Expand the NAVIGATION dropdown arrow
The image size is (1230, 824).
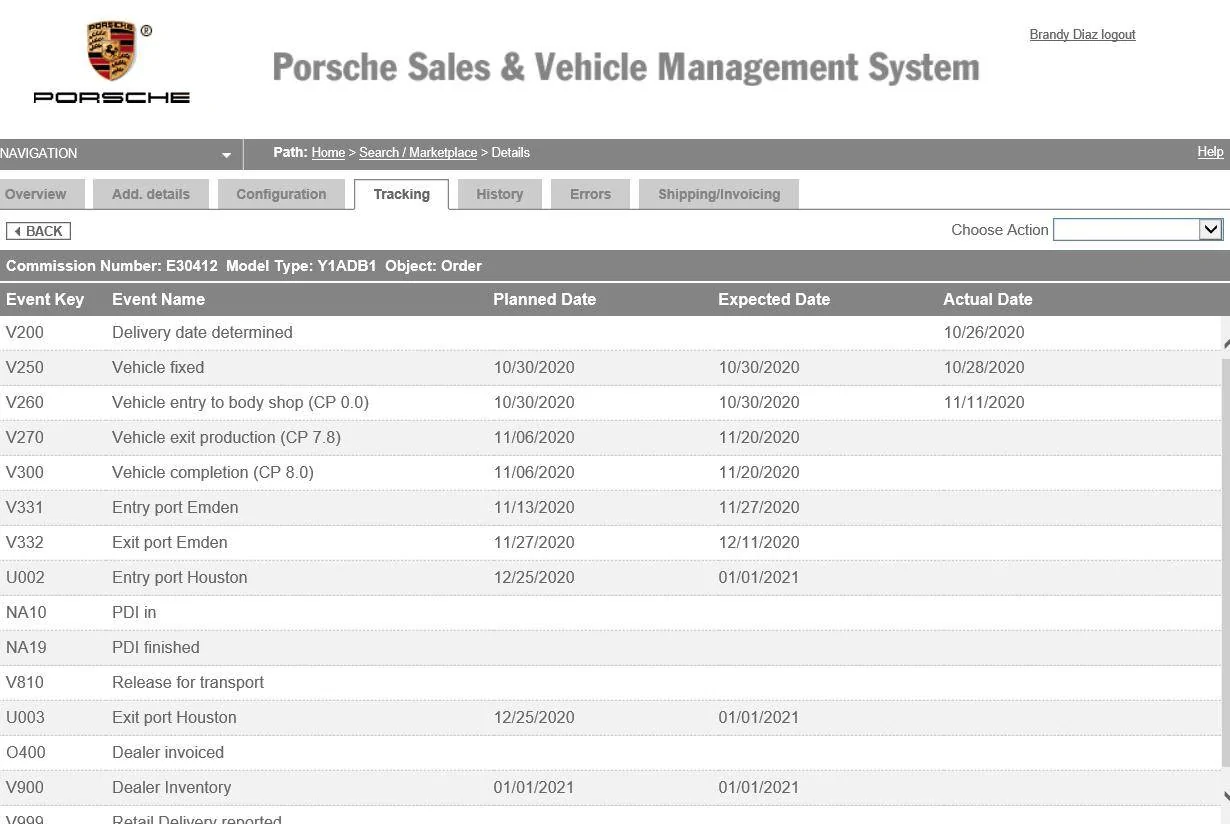click(226, 155)
